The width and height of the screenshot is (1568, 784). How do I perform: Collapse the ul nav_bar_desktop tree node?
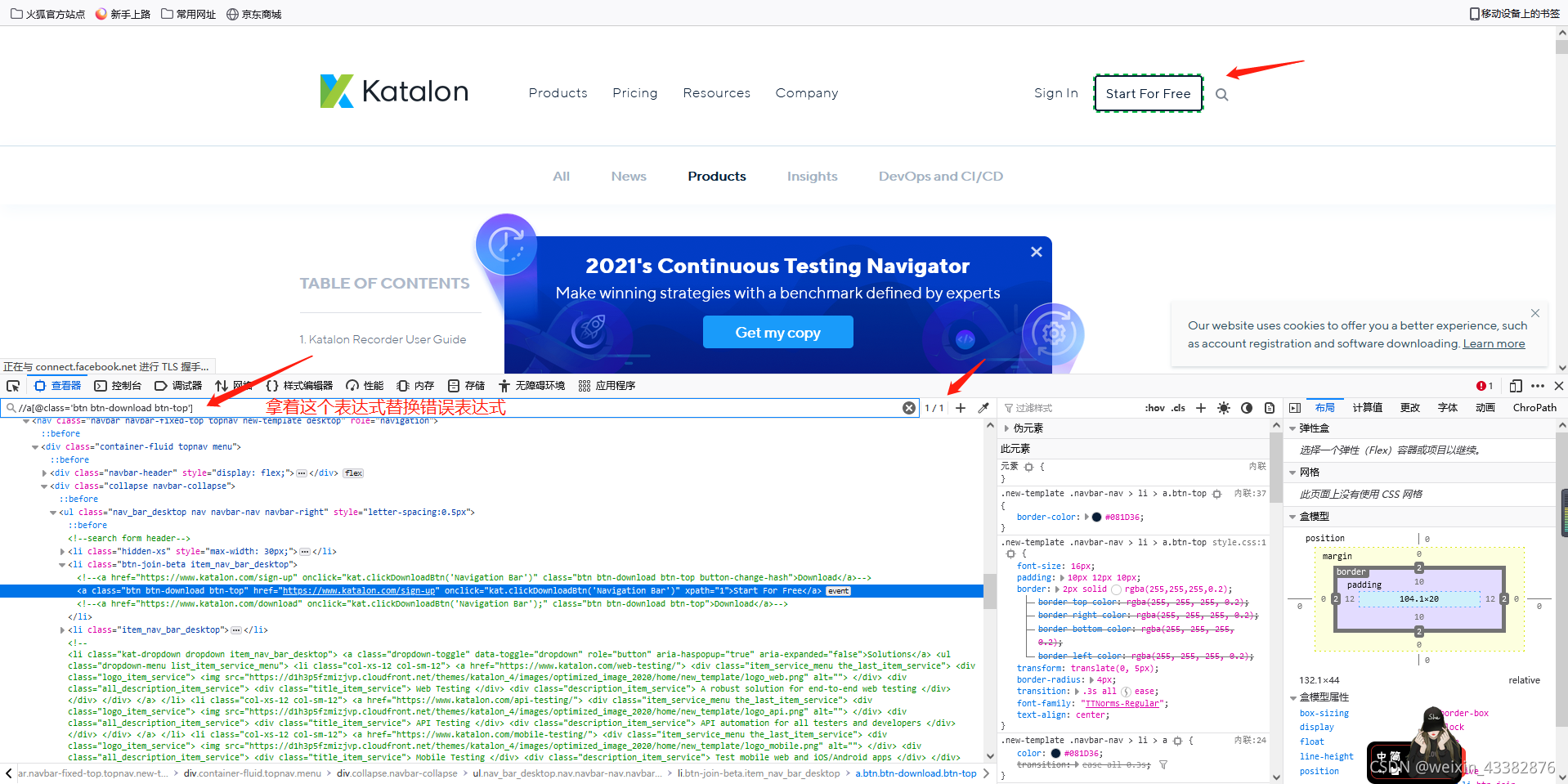point(53,513)
